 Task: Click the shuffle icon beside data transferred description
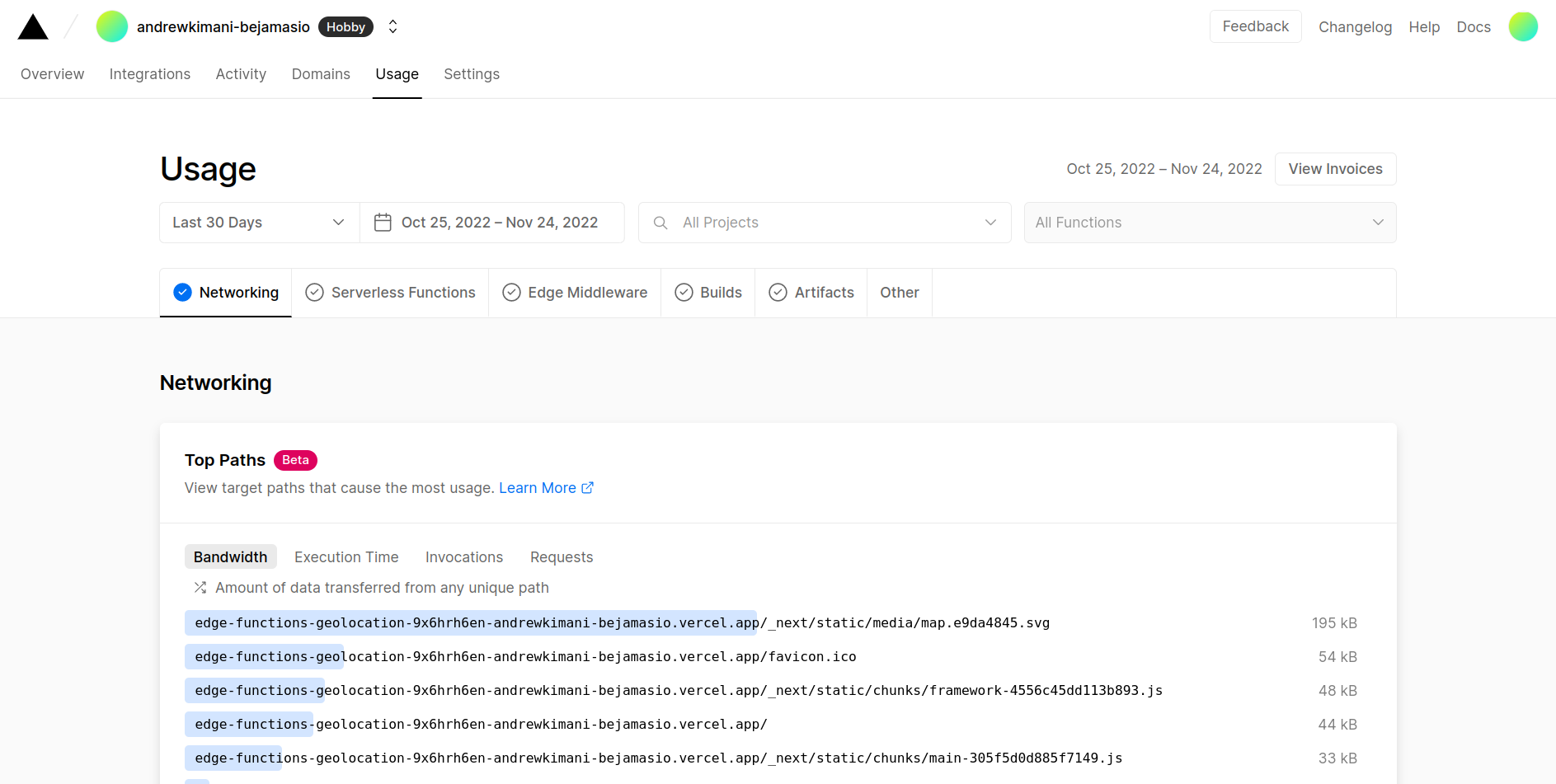click(x=200, y=588)
